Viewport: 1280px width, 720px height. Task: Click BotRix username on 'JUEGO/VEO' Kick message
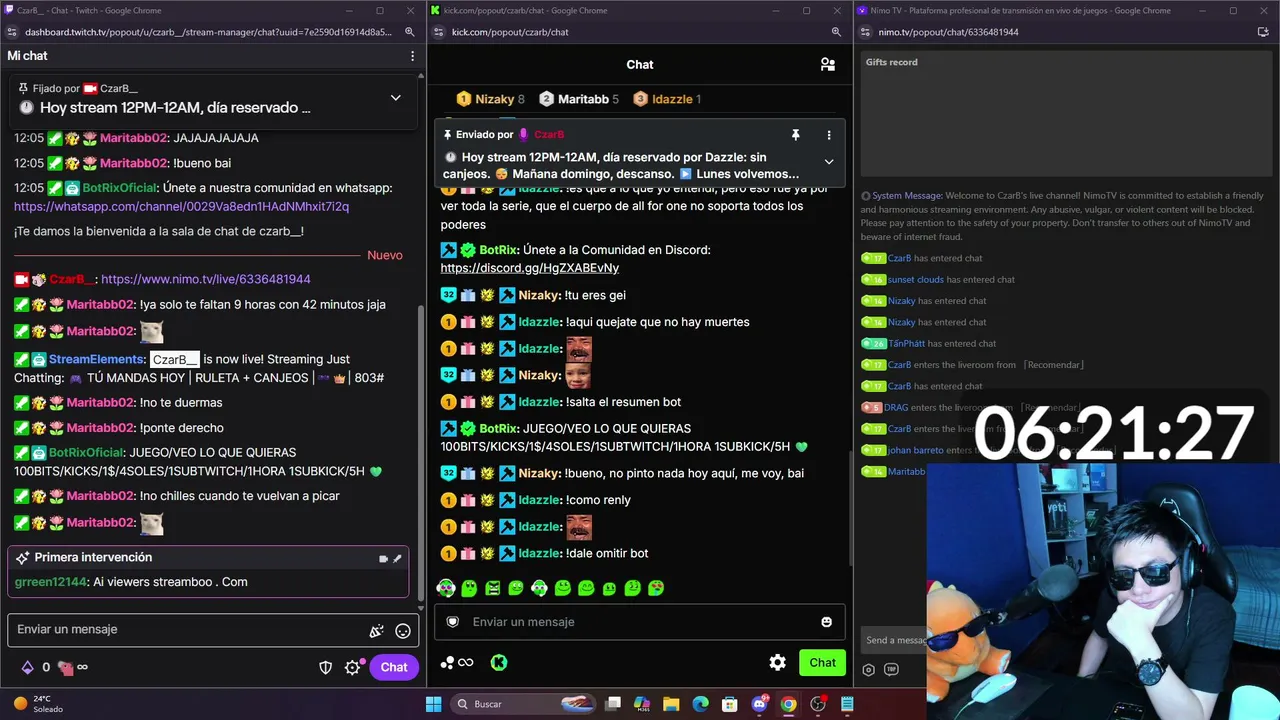496,429
